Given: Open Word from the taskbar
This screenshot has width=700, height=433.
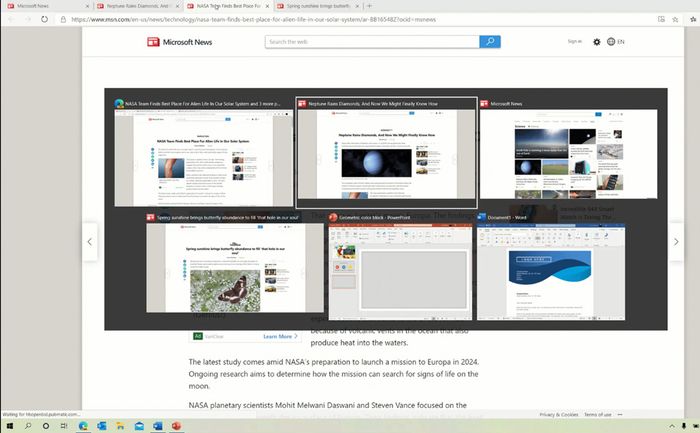Looking at the screenshot, I should point(158,426).
